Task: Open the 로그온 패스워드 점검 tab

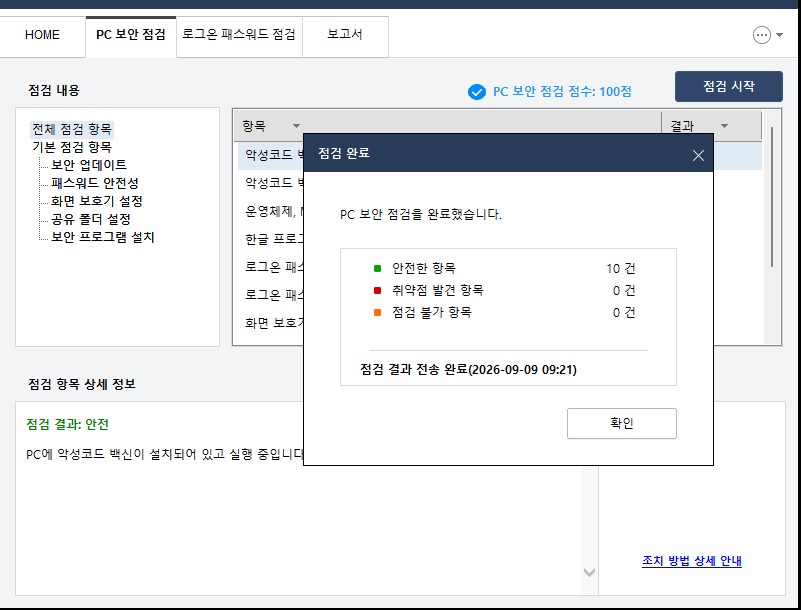Action: click(239, 35)
